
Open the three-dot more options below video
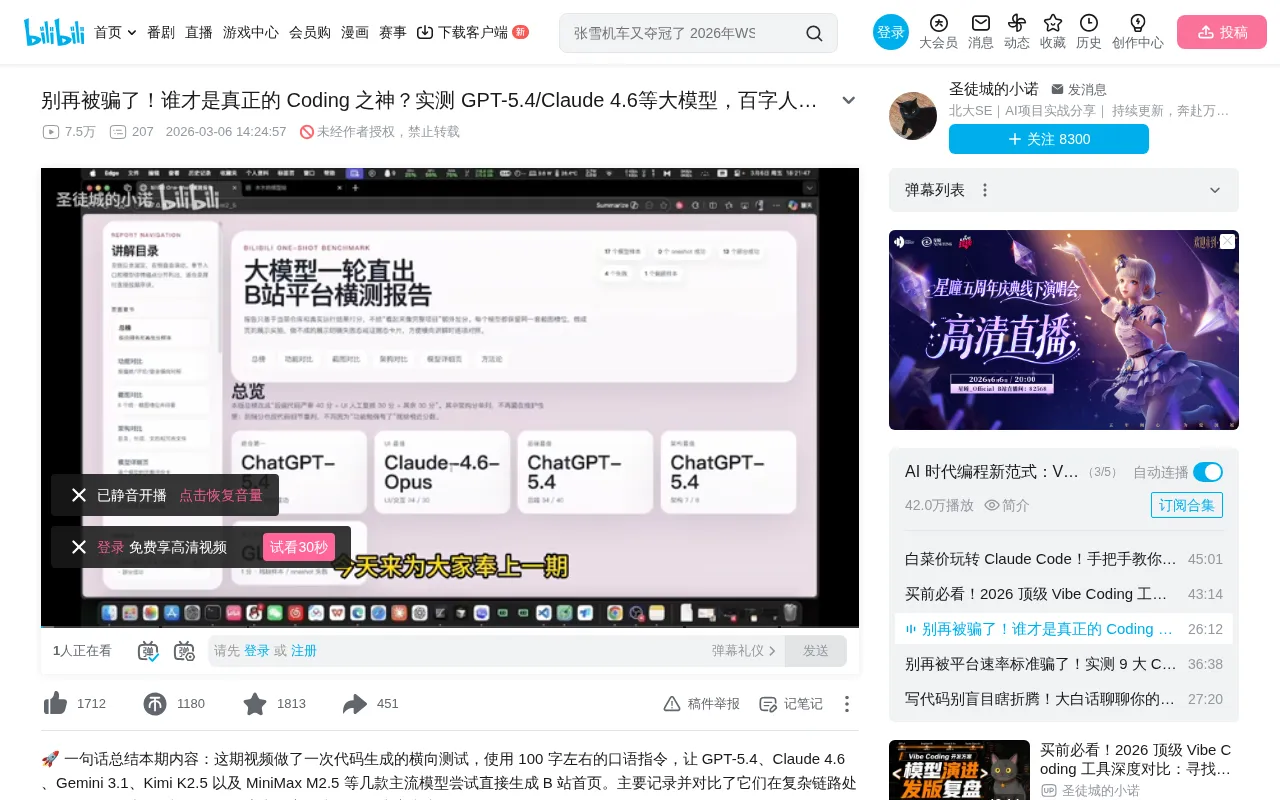click(x=846, y=704)
